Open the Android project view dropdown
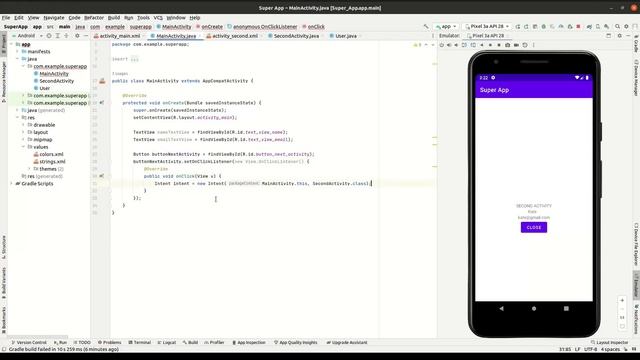 point(28,36)
